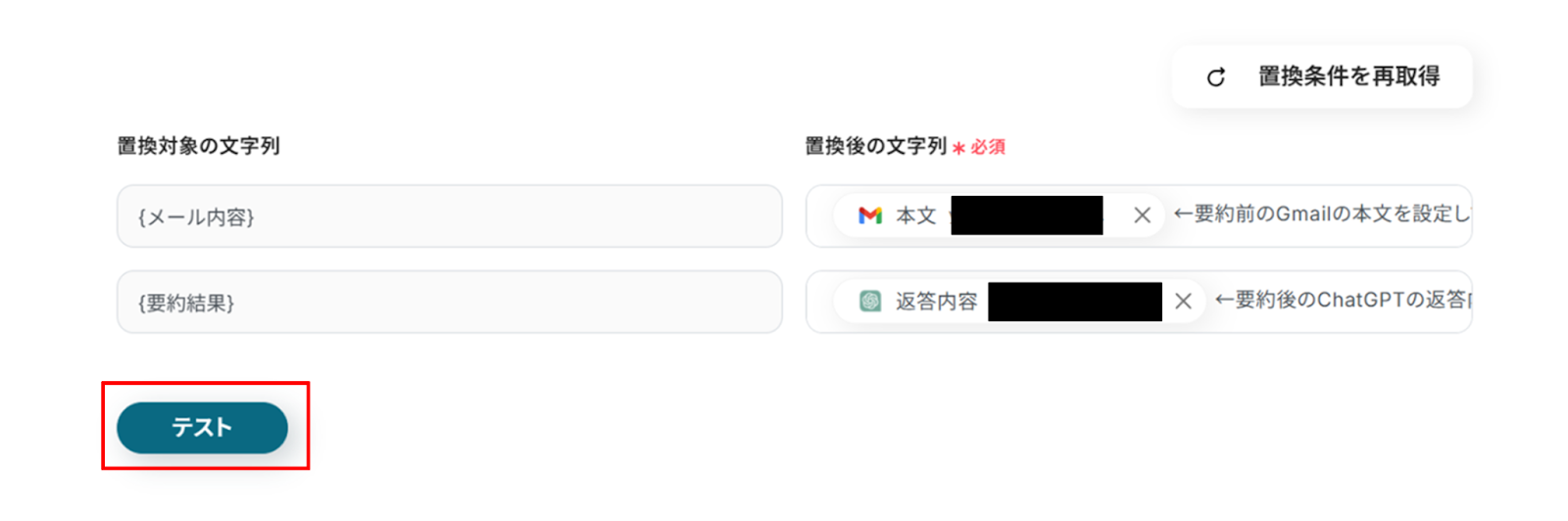Viewport: 1568px width, 521px height.
Task: Click the ChatGPT icon in 返答内容 chip
Action: pos(869,302)
